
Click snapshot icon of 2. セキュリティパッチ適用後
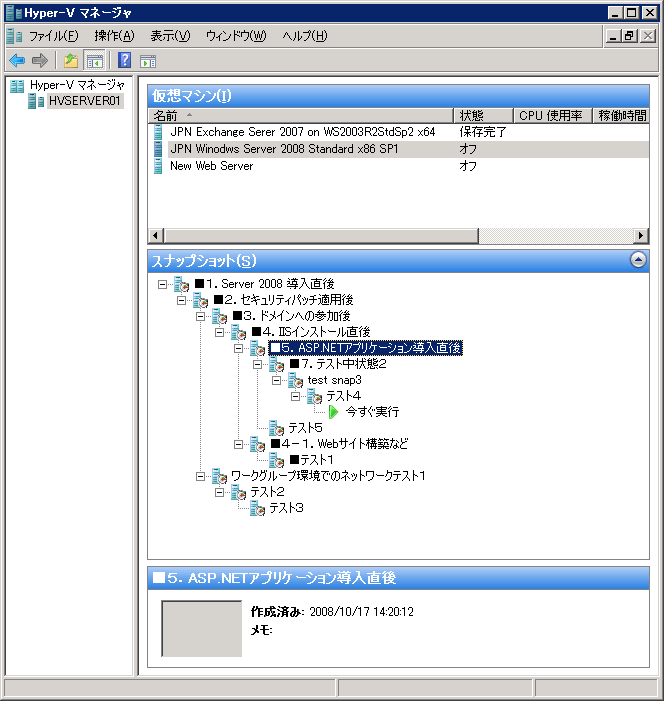pyautogui.click(x=200, y=300)
